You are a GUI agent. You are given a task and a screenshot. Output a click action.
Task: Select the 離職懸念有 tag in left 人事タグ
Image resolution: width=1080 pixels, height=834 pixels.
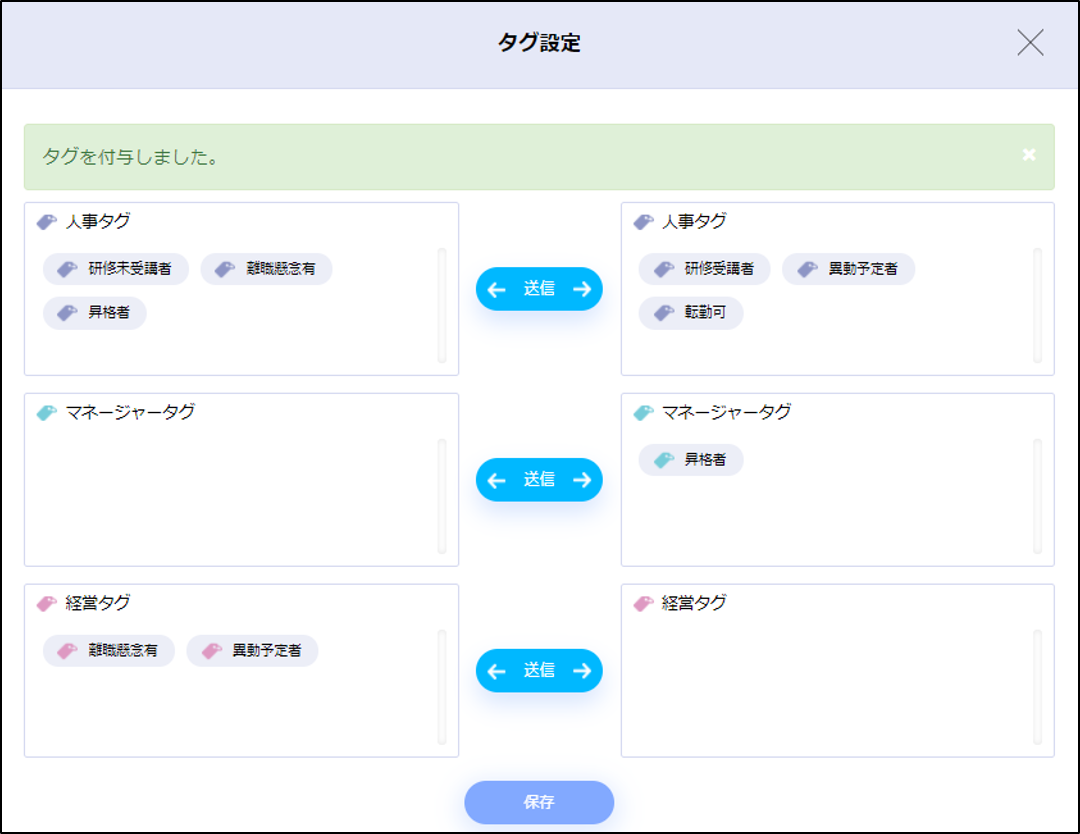pyautogui.click(x=267, y=269)
